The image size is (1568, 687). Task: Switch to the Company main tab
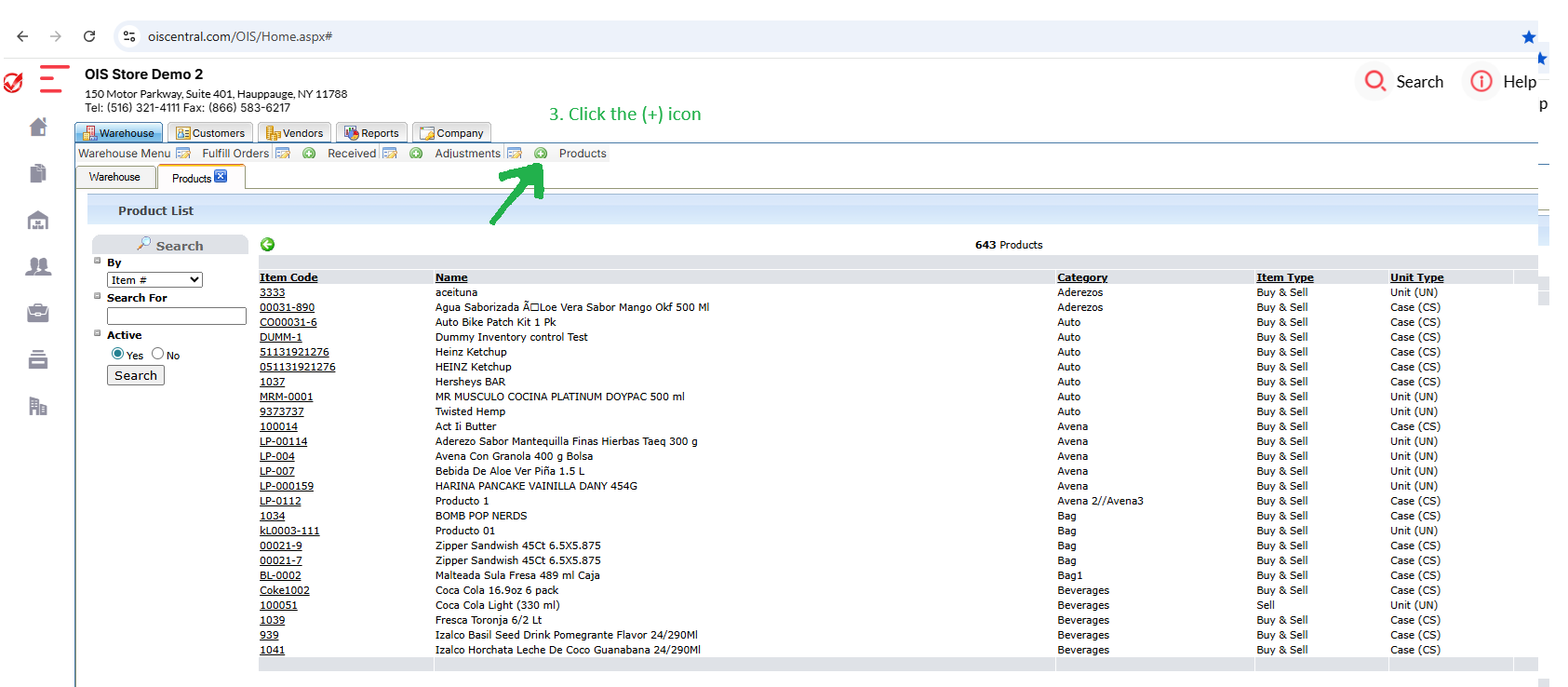coord(451,133)
